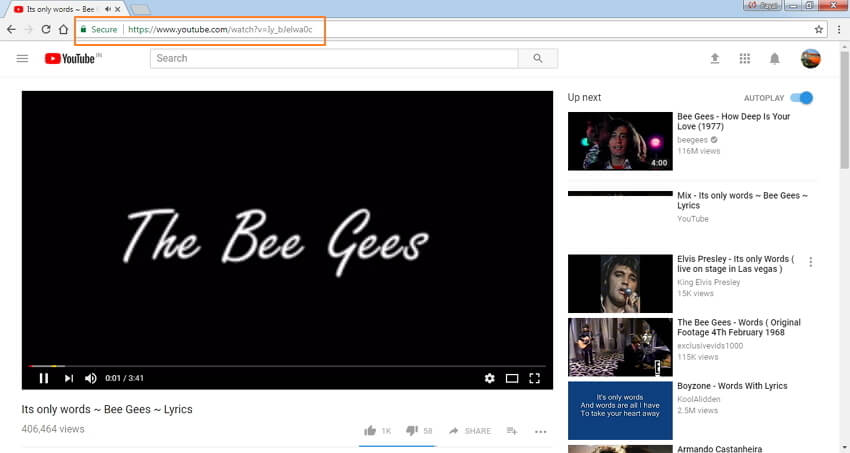Click the video progress bar
The image size is (850, 453).
[287, 366]
